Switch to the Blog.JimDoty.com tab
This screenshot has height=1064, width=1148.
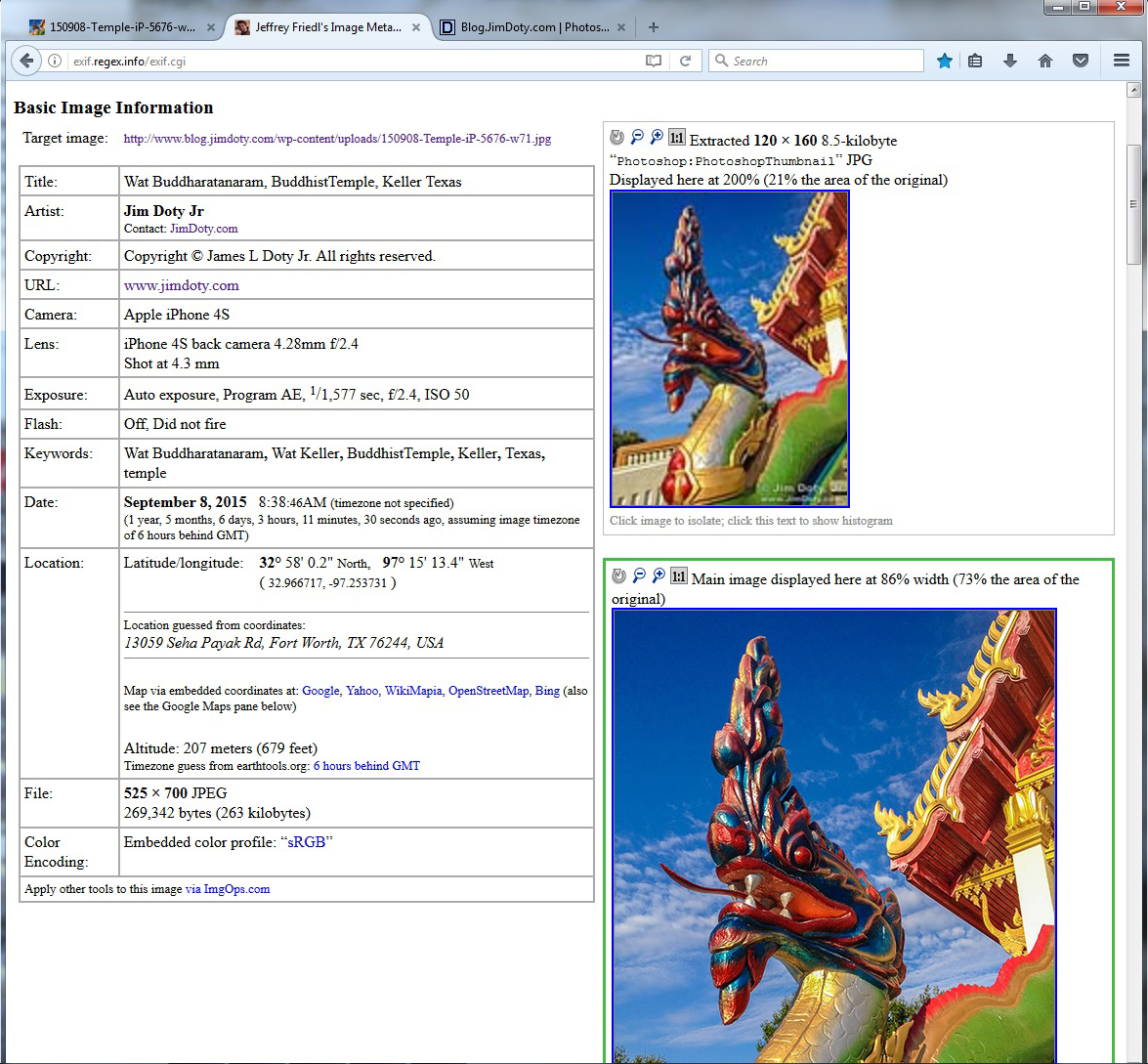pos(533,27)
